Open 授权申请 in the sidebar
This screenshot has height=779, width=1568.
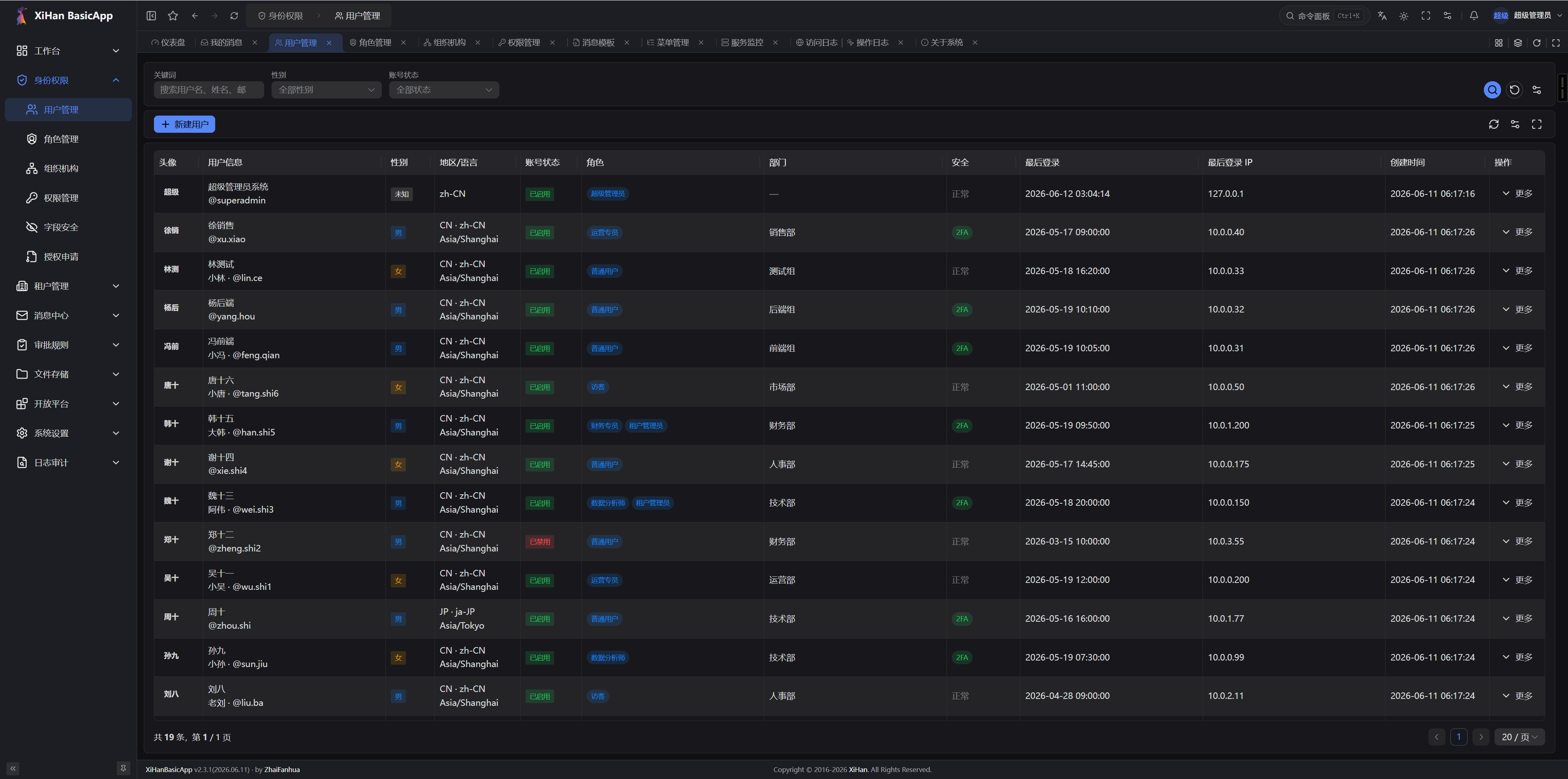tap(68, 257)
